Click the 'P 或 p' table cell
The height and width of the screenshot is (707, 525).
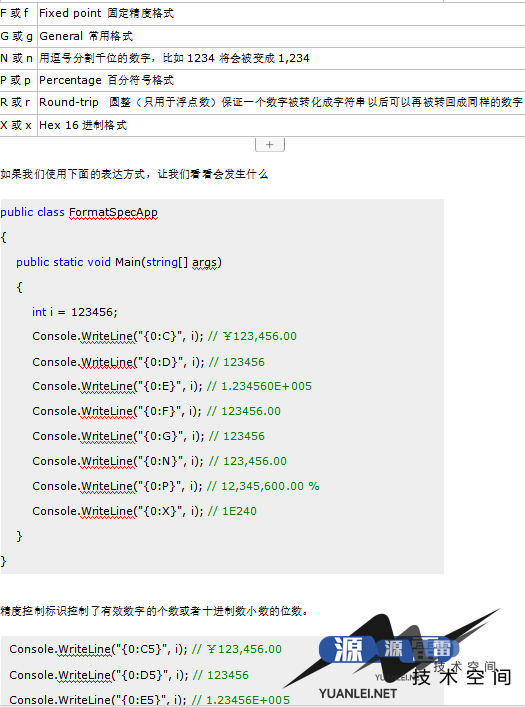(18, 81)
